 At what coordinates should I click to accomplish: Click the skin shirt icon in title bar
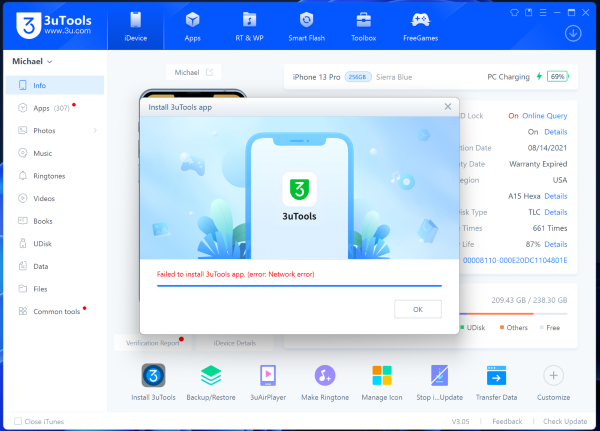pyautogui.click(x=514, y=13)
